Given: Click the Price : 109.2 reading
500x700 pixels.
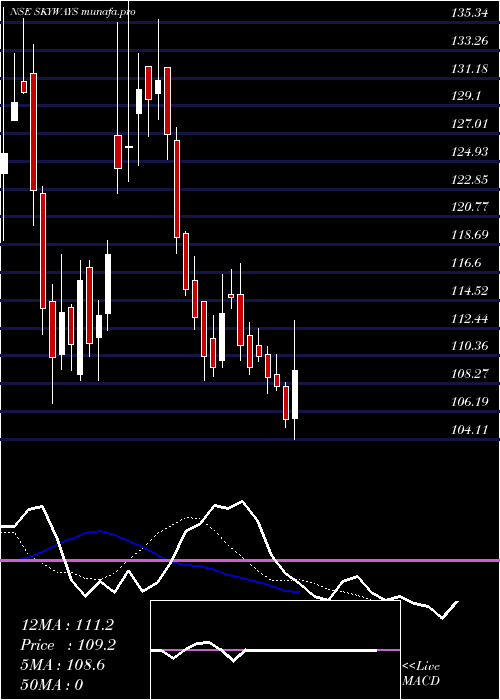Looking at the screenshot, I should point(68,645).
